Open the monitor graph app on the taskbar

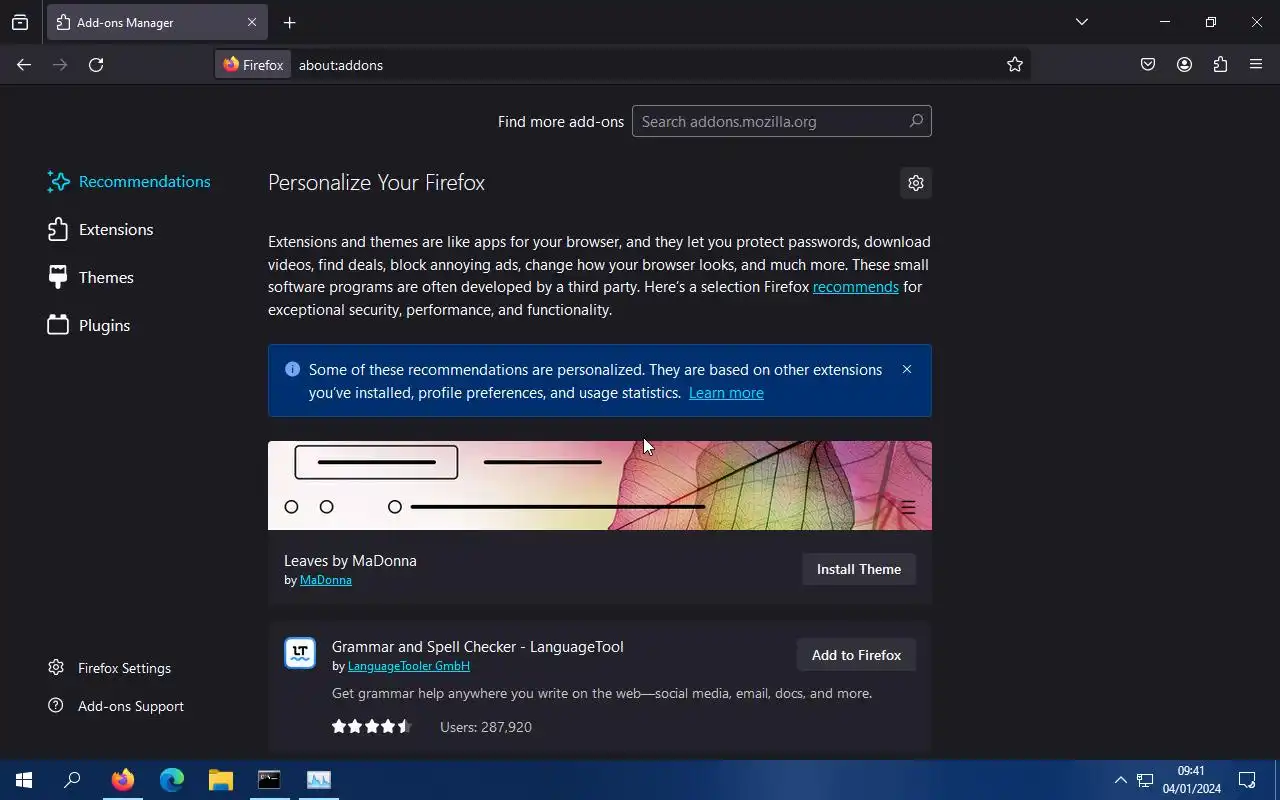319,780
